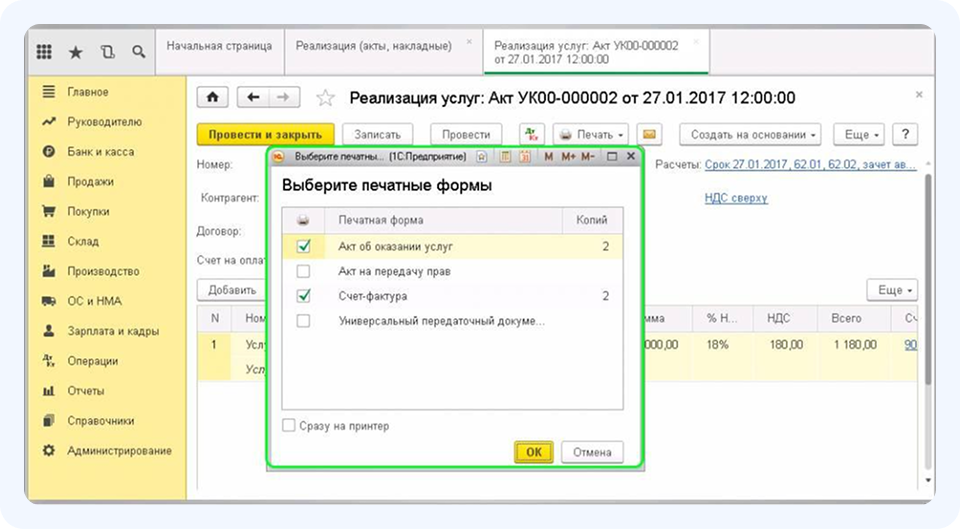Click the search magnifier icon
960x529 pixels.
(138, 52)
